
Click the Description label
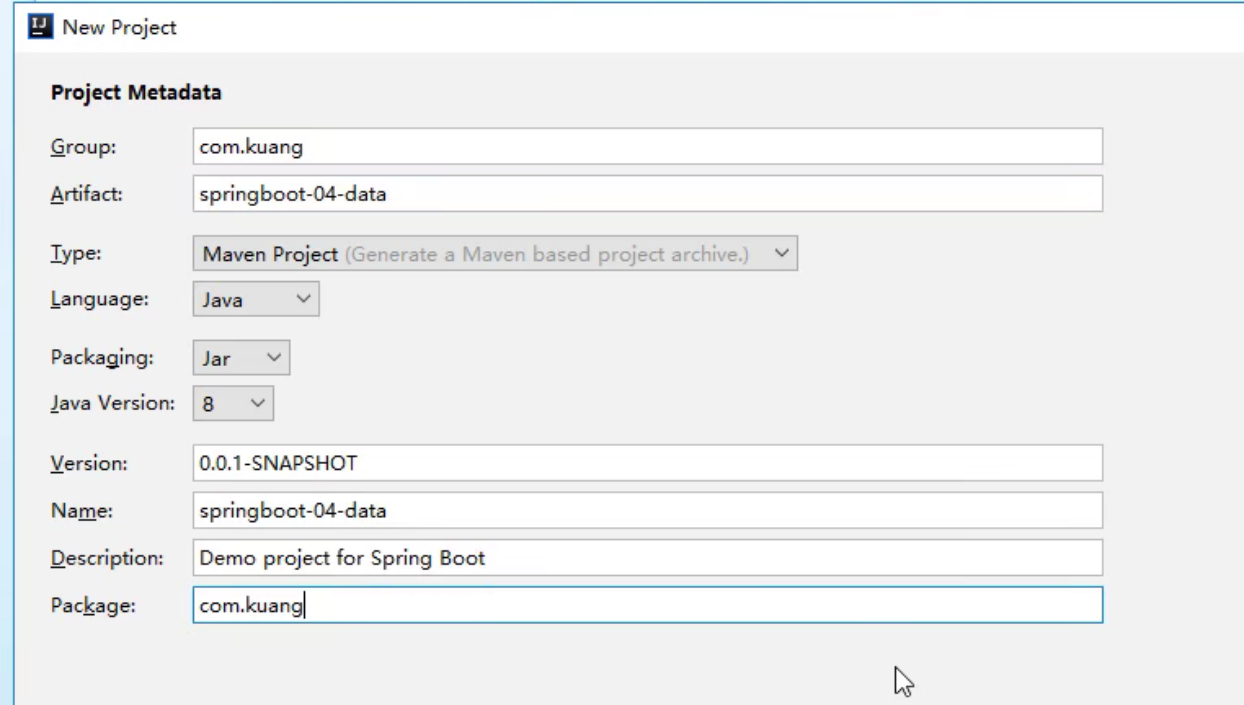107,558
